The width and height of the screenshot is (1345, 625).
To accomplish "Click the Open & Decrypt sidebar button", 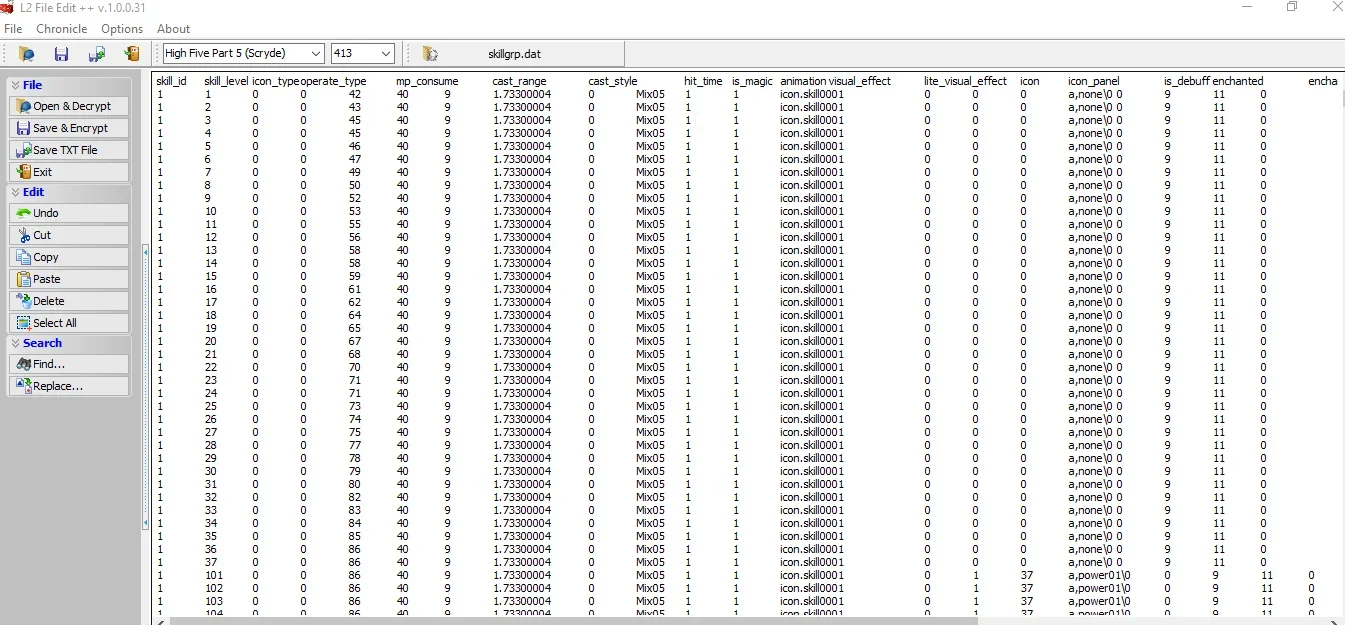I will pyautogui.click(x=69, y=106).
